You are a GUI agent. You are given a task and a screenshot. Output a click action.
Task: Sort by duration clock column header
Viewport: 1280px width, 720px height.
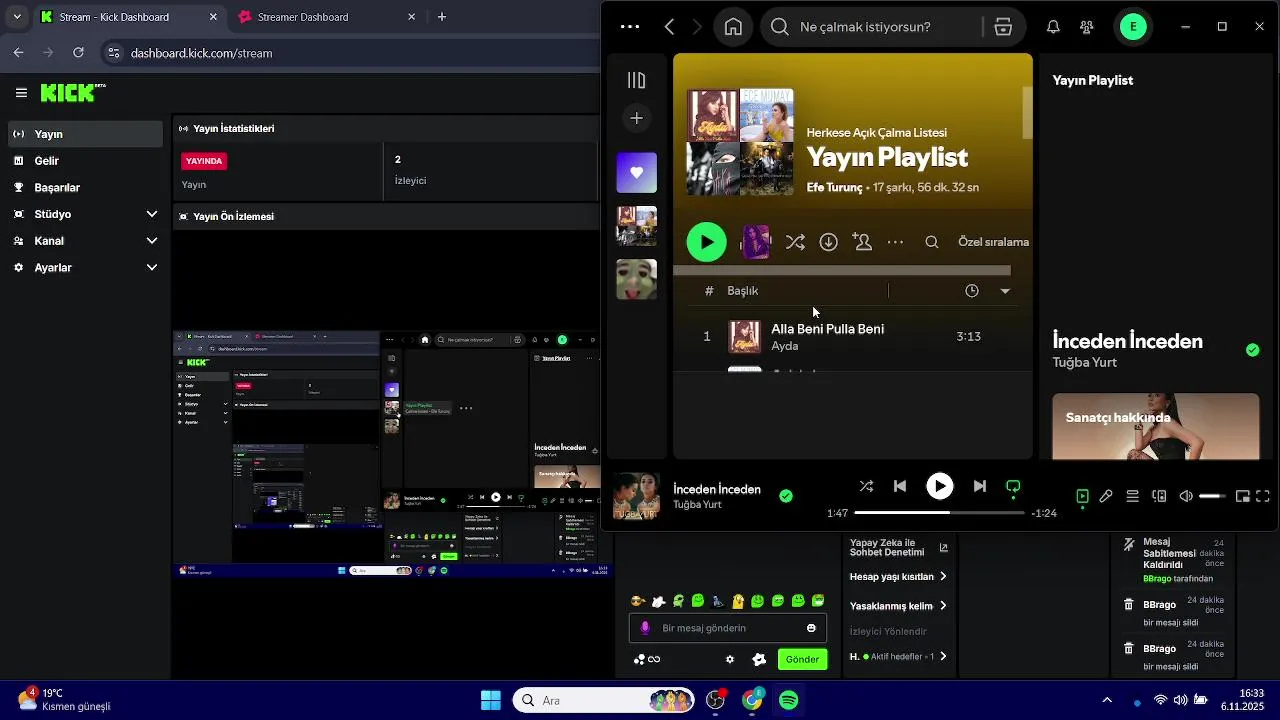click(x=972, y=291)
